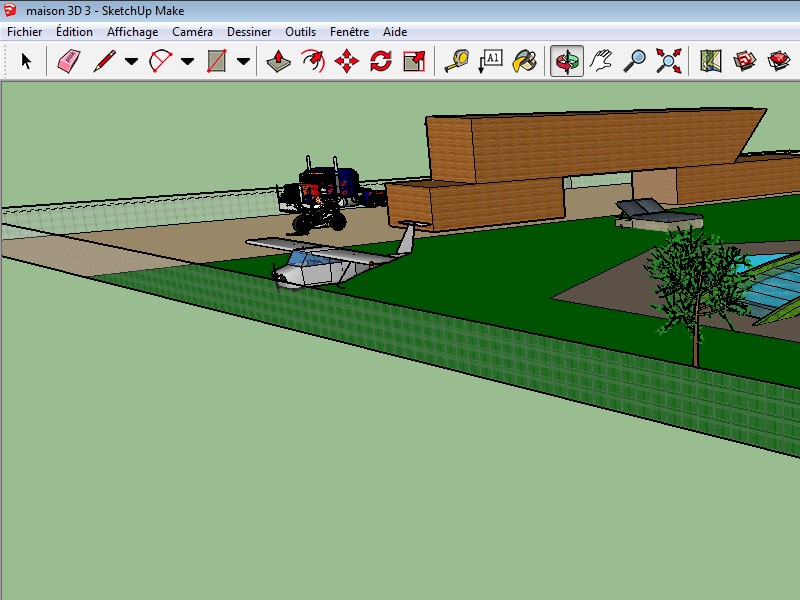This screenshot has width=800, height=600.
Task: Select the Scale tool
Action: click(x=414, y=61)
